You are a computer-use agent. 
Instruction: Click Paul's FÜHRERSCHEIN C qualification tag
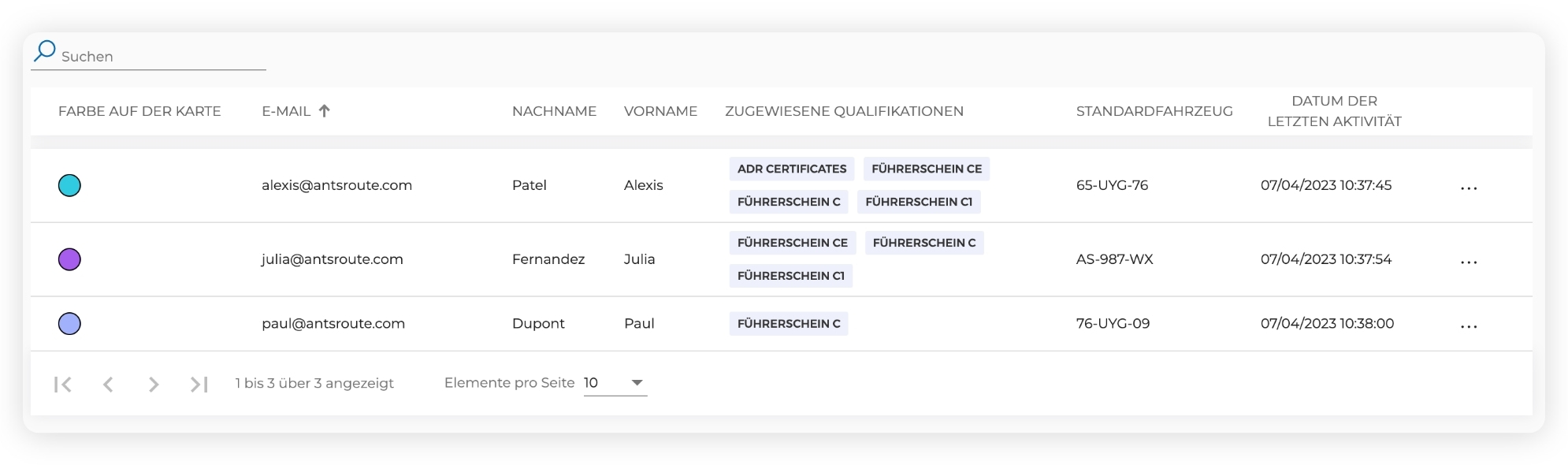[x=789, y=324]
